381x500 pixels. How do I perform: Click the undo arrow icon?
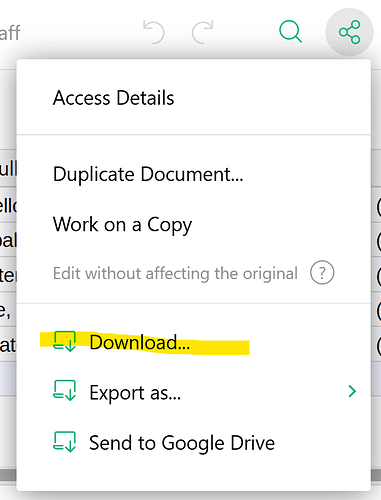click(x=154, y=32)
